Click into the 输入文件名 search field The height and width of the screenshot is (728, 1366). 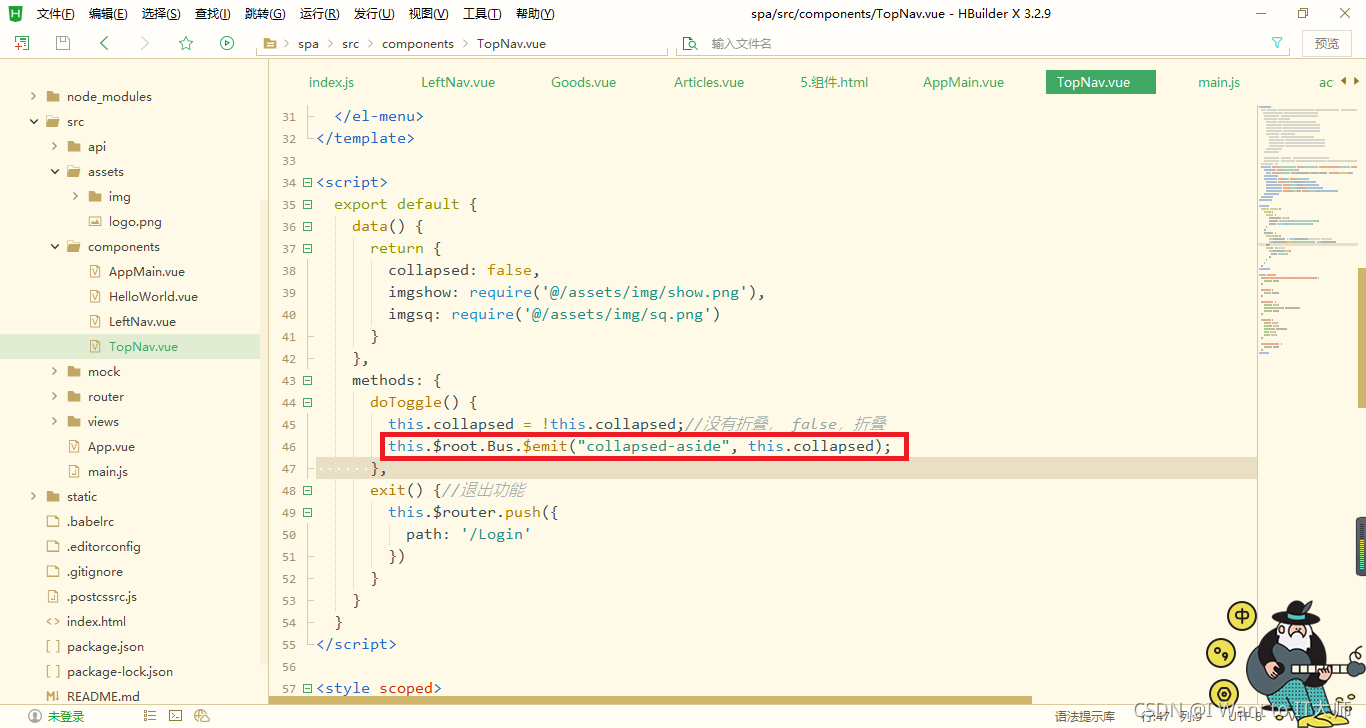985,43
